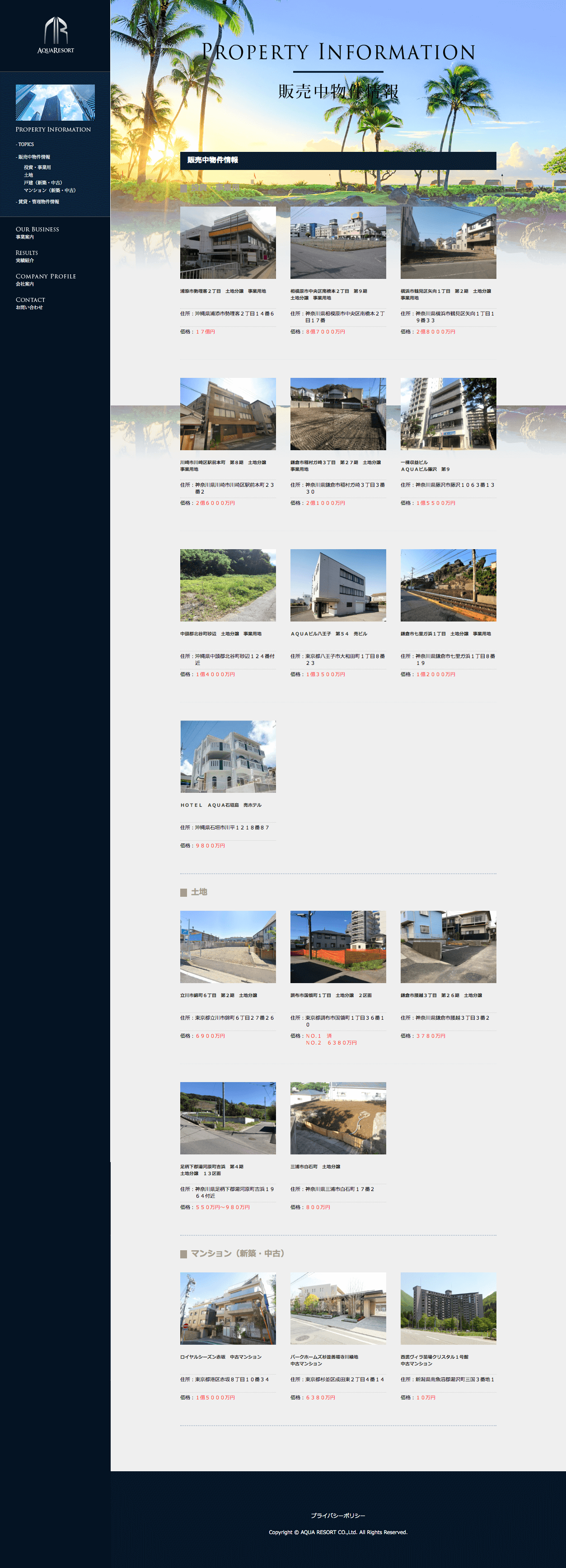Open the 西武ヴィラ苗場クリスタル1号館 photo
Screen dimensions: 566x1568
pos(448,1308)
